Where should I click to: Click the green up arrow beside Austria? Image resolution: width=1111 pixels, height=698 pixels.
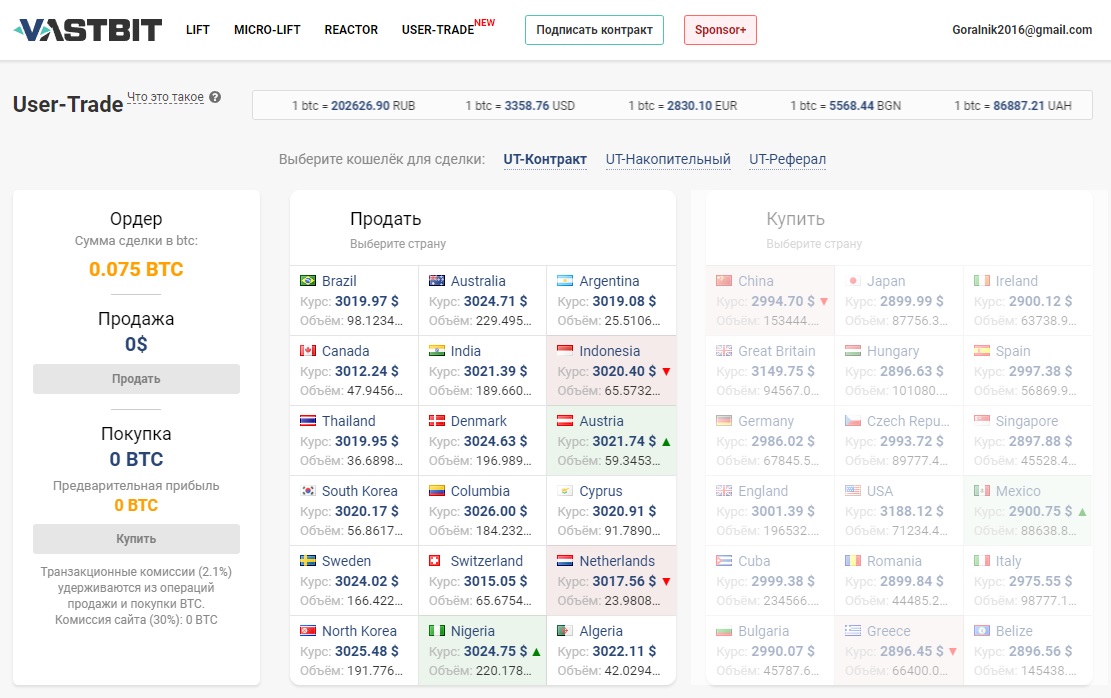pyautogui.click(x=666, y=441)
